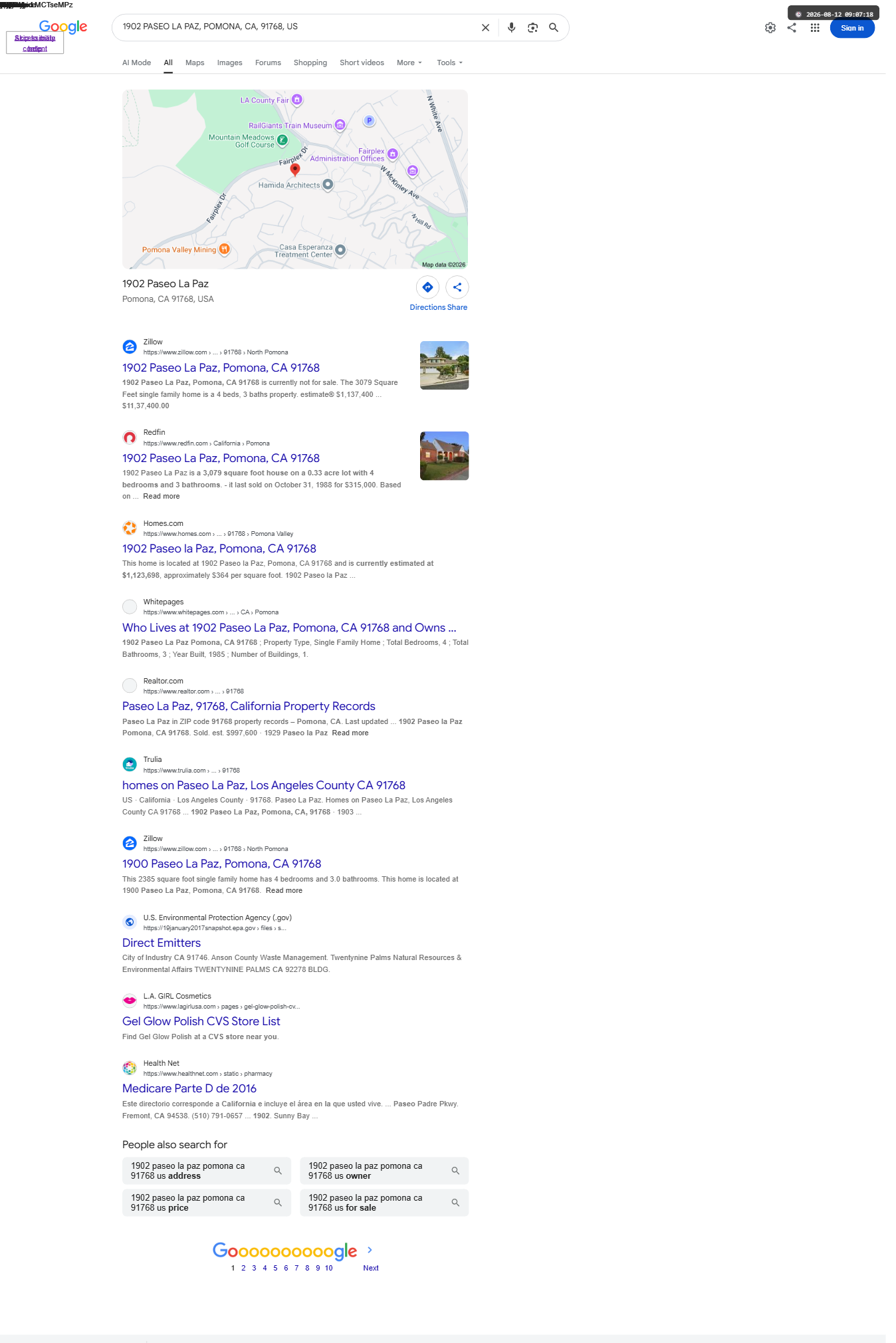Open Gel Glow Polish CVS Store List result
The width and height of the screenshot is (896, 1343).
point(201,1021)
